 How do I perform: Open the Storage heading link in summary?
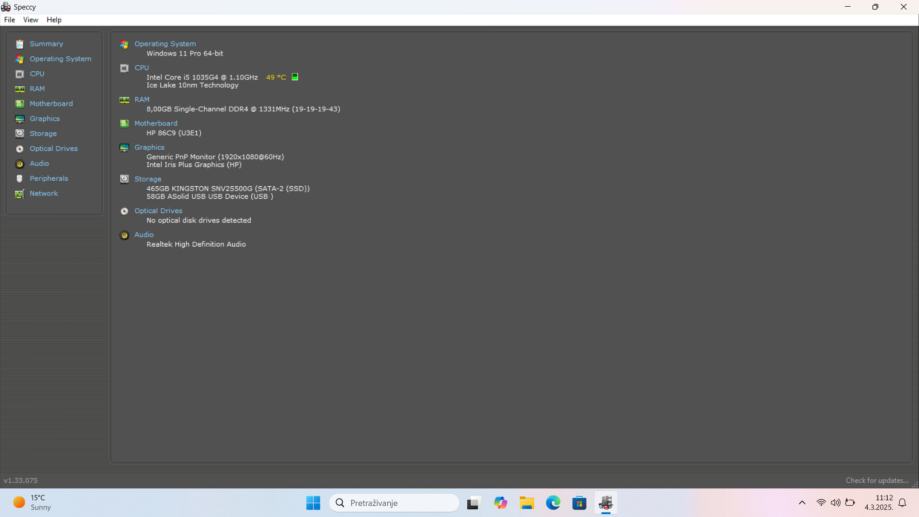click(148, 179)
